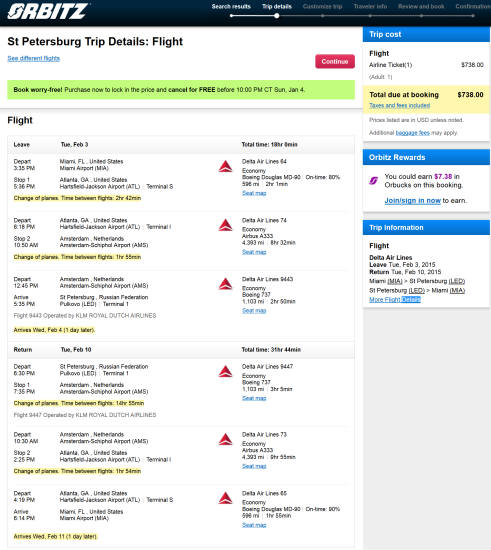Open the More Flight Details link
Image resolution: width=491 pixels, height=550 pixels.
tap(395, 300)
